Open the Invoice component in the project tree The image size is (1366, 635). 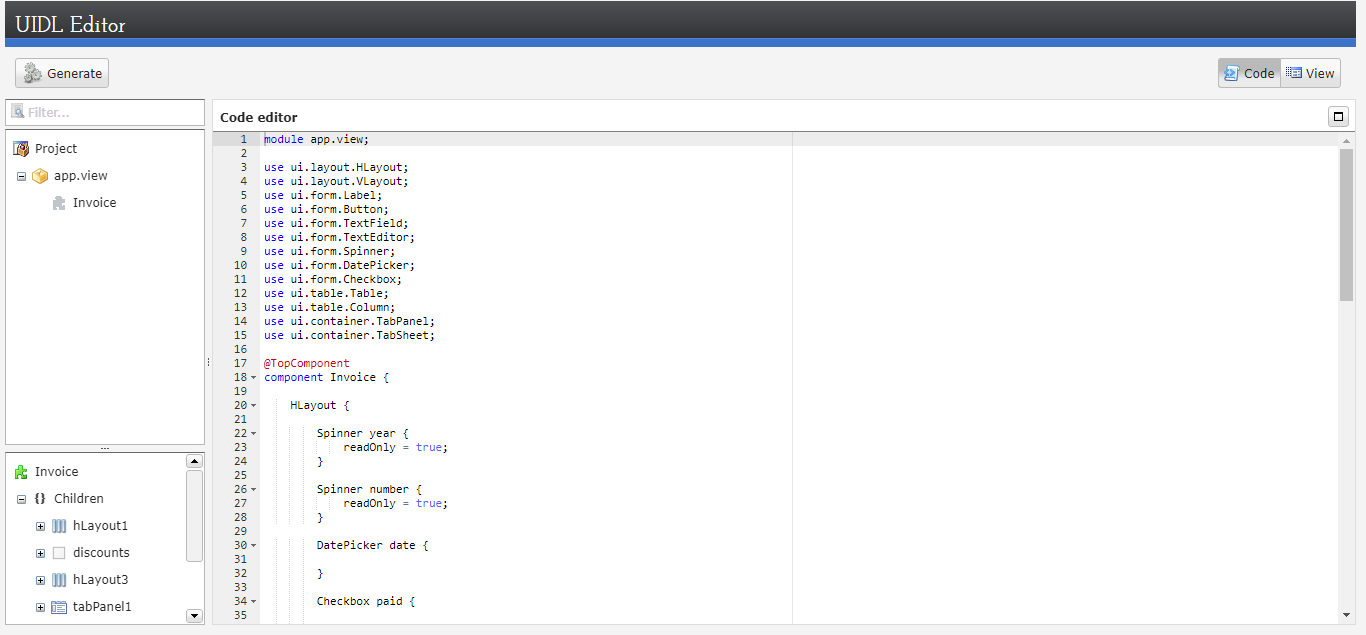coord(94,203)
